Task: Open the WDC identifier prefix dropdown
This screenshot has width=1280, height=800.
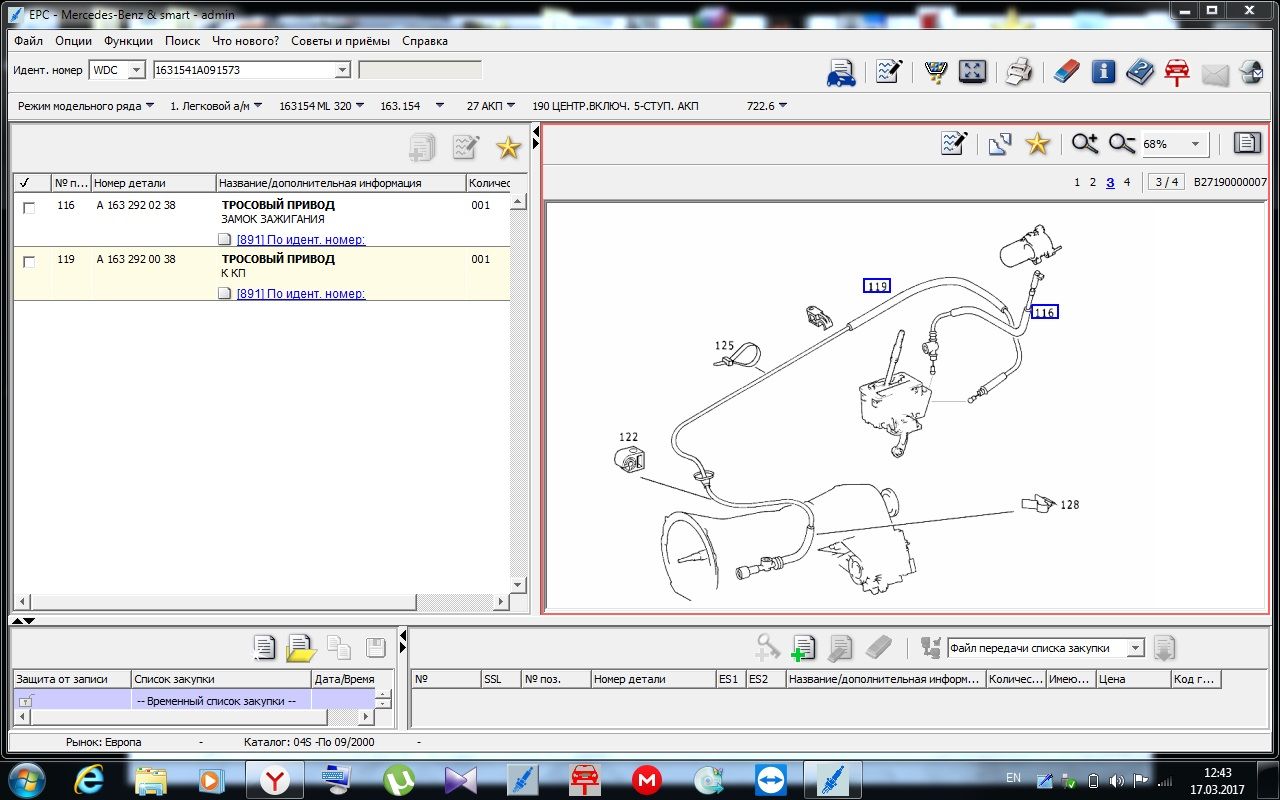Action: pyautogui.click(x=137, y=70)
